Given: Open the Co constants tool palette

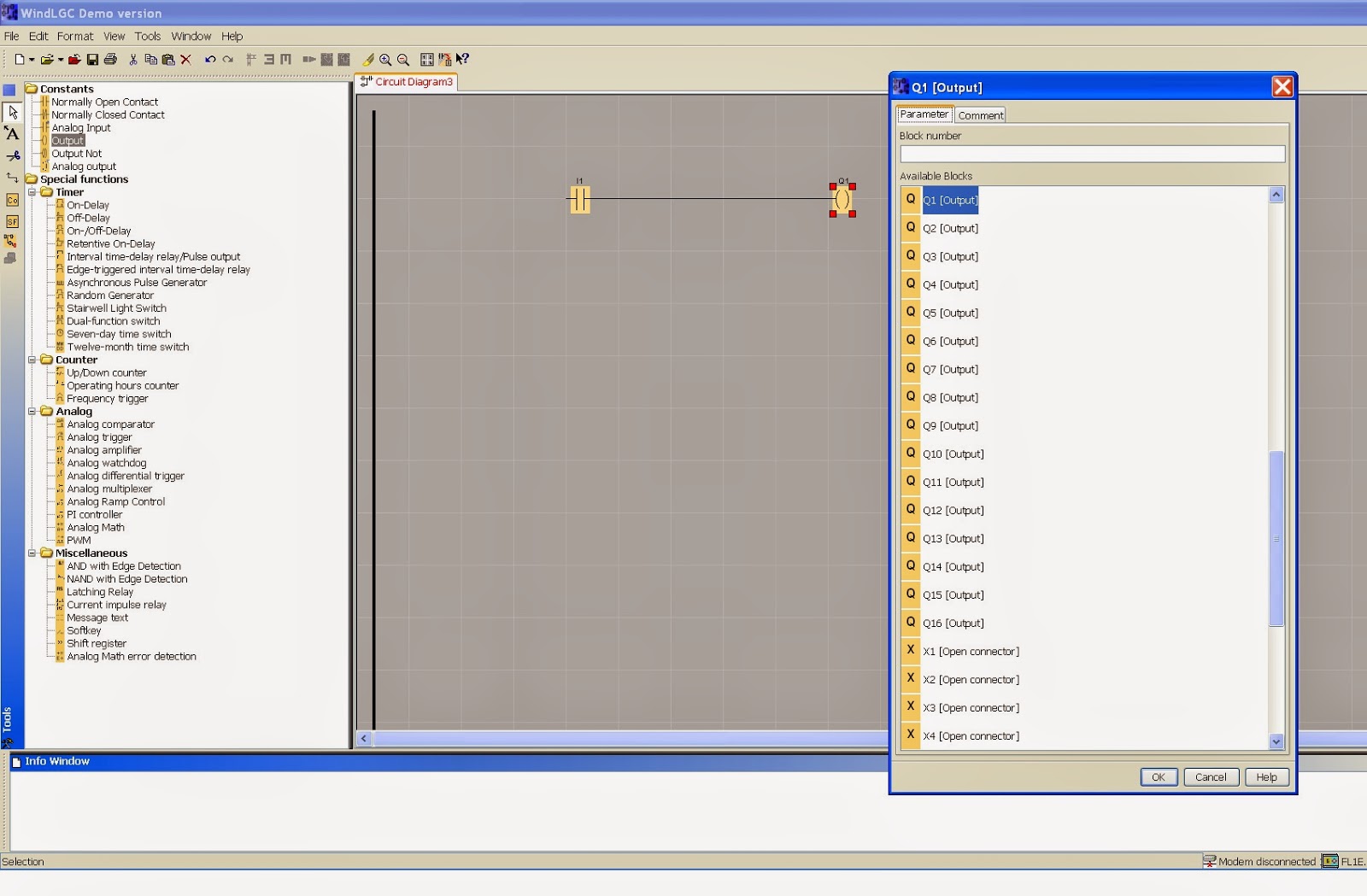Looking at the screenshot, I should [12, 200].
